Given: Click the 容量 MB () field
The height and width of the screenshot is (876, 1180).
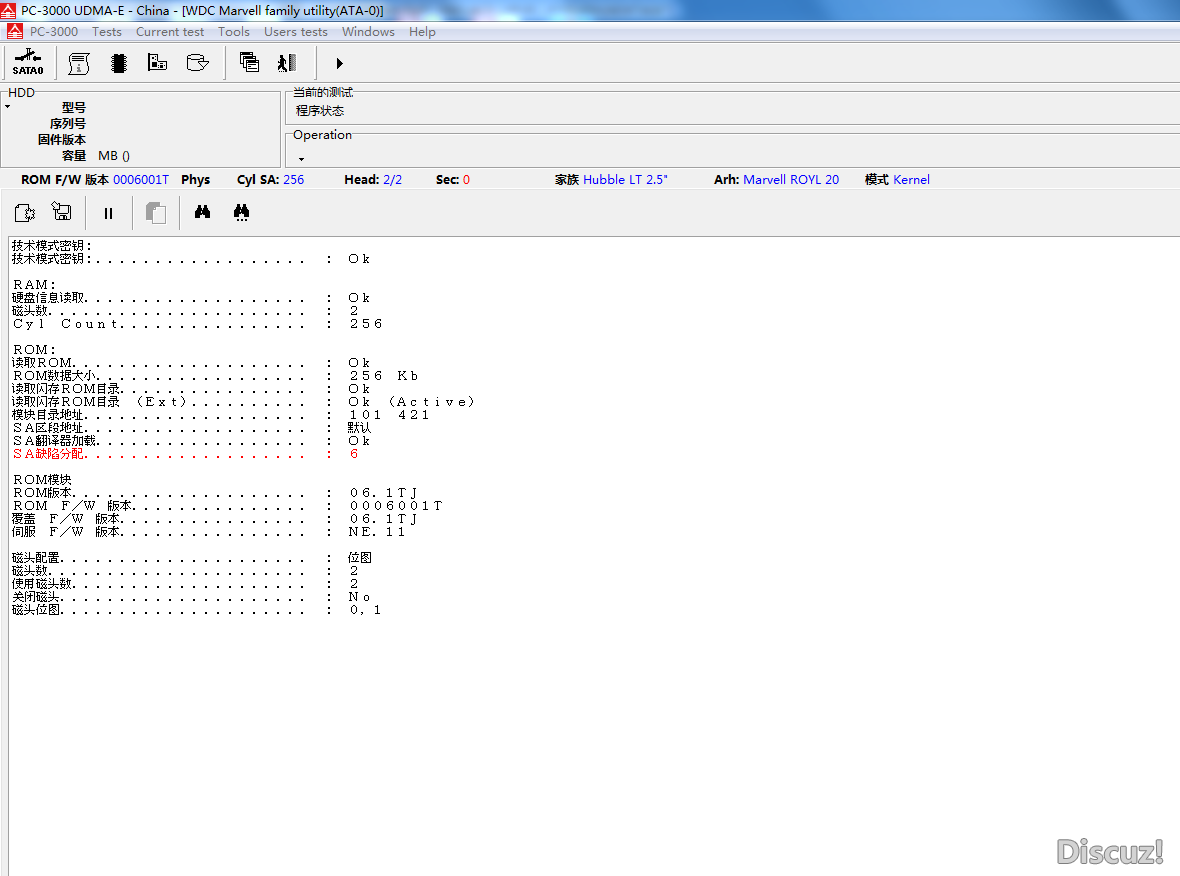Looking at the screenshot, I should pos(96,156).
